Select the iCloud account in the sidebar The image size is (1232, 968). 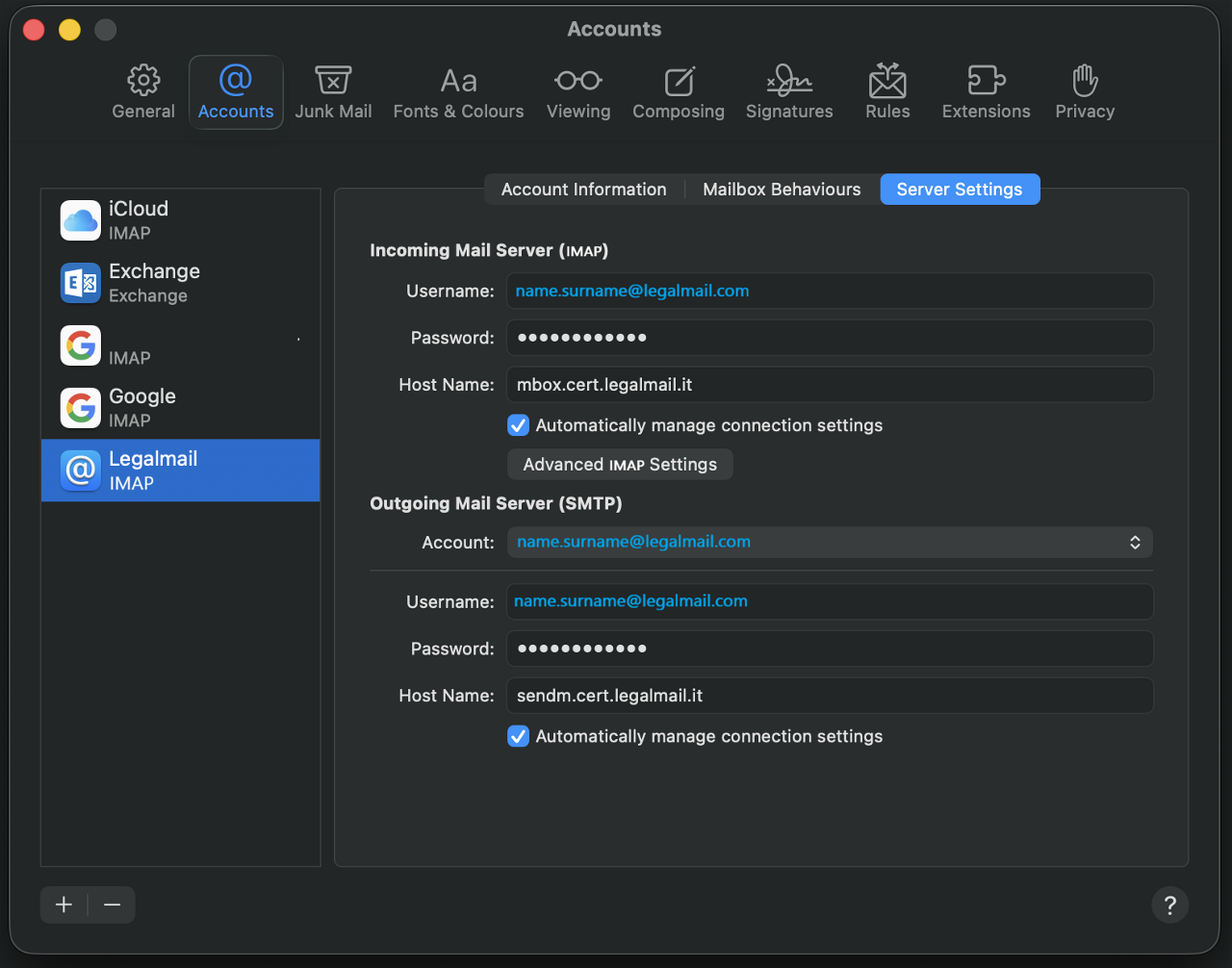coord(180,220)
